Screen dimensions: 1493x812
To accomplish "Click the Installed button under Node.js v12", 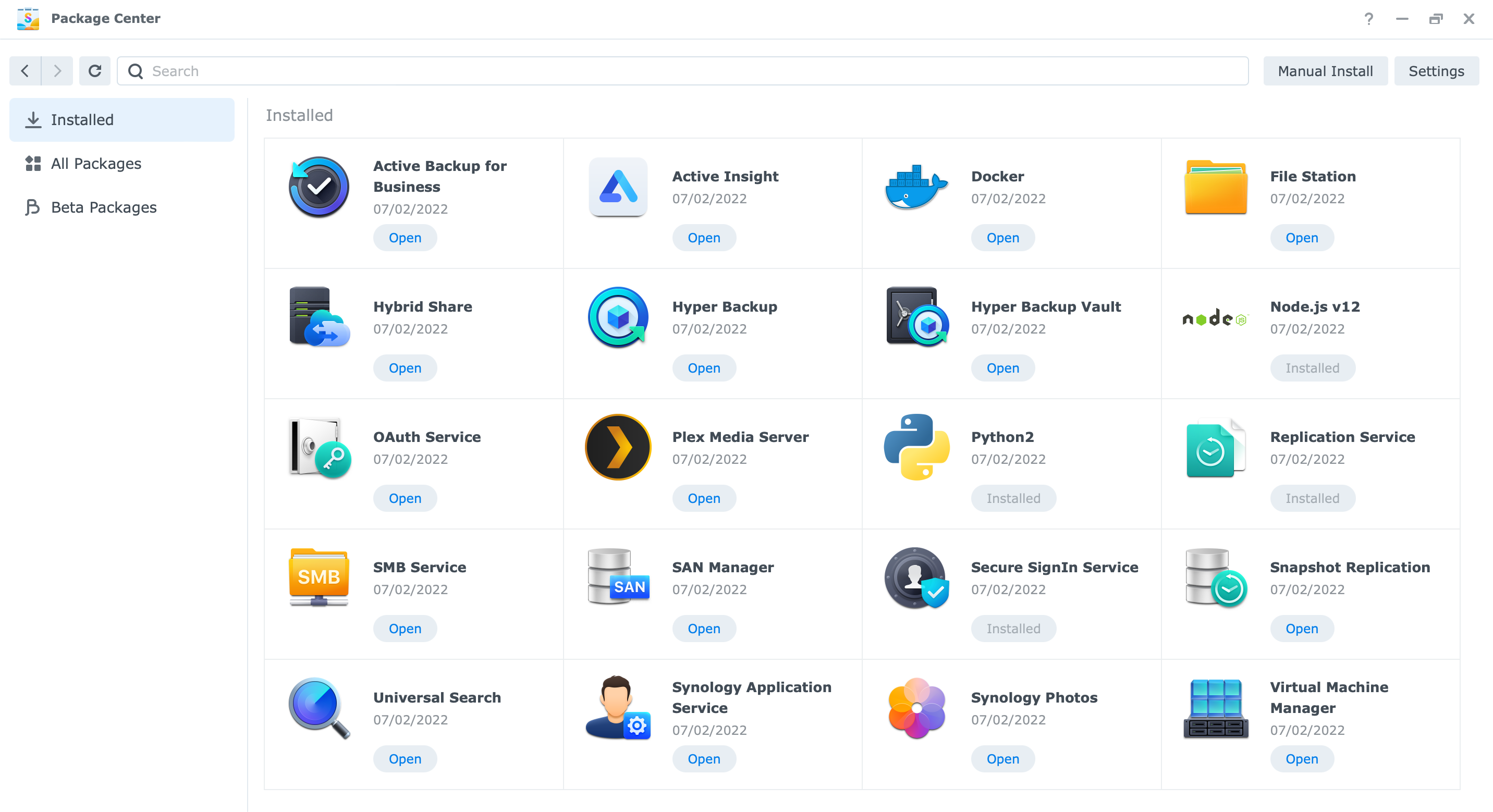I will (1312, 368).
